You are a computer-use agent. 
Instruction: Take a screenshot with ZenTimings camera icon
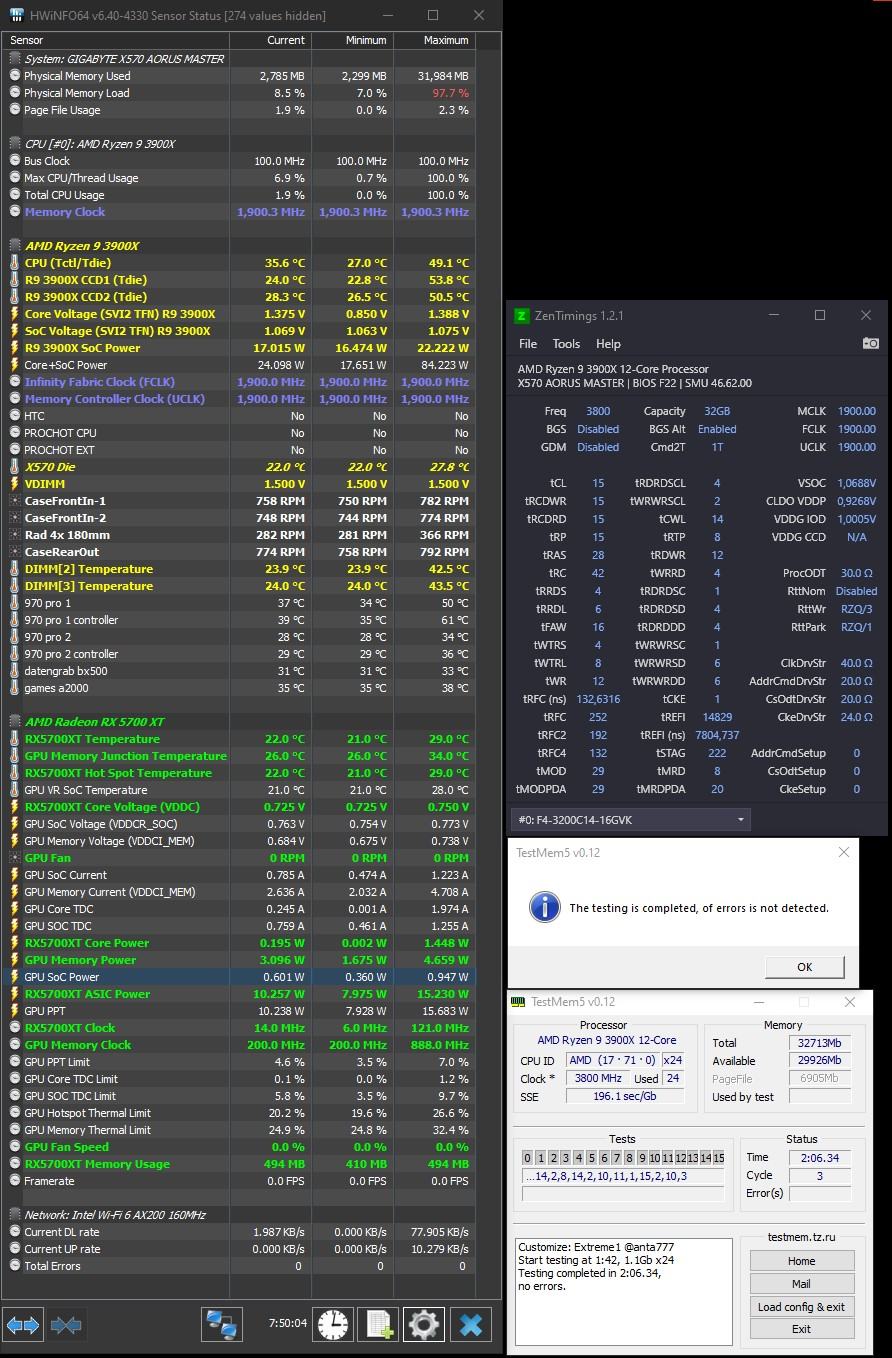tap(870, 343)
